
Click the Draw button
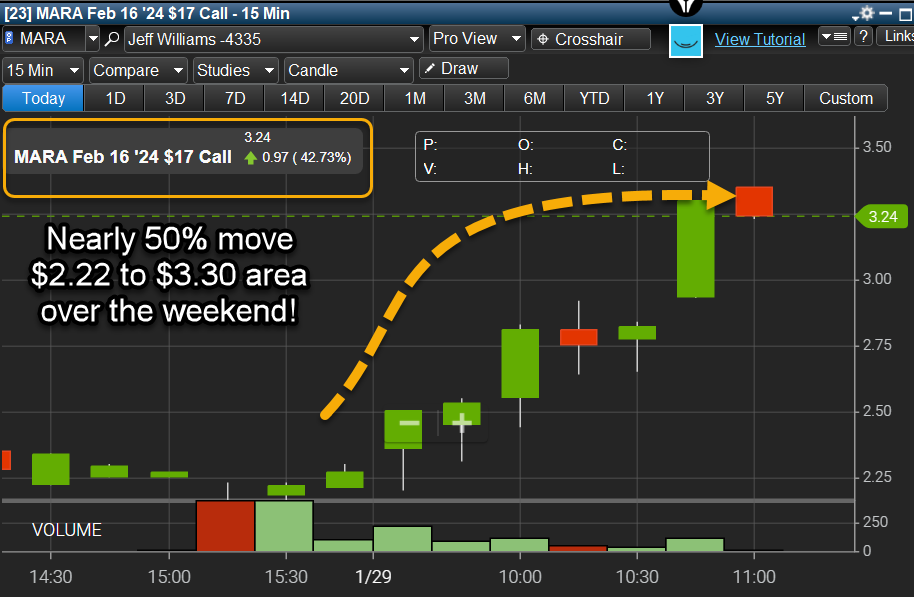pyautogui.click(x=463, y=69)
